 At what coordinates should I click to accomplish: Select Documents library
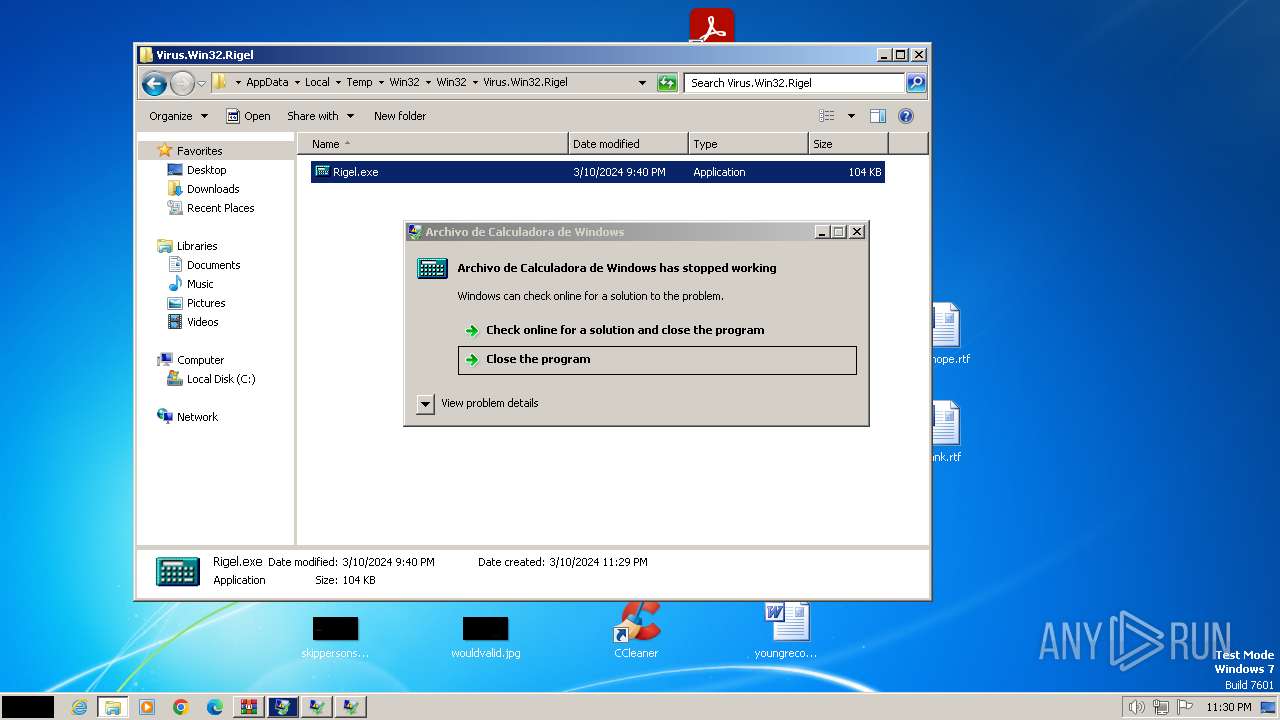(213, 265)
